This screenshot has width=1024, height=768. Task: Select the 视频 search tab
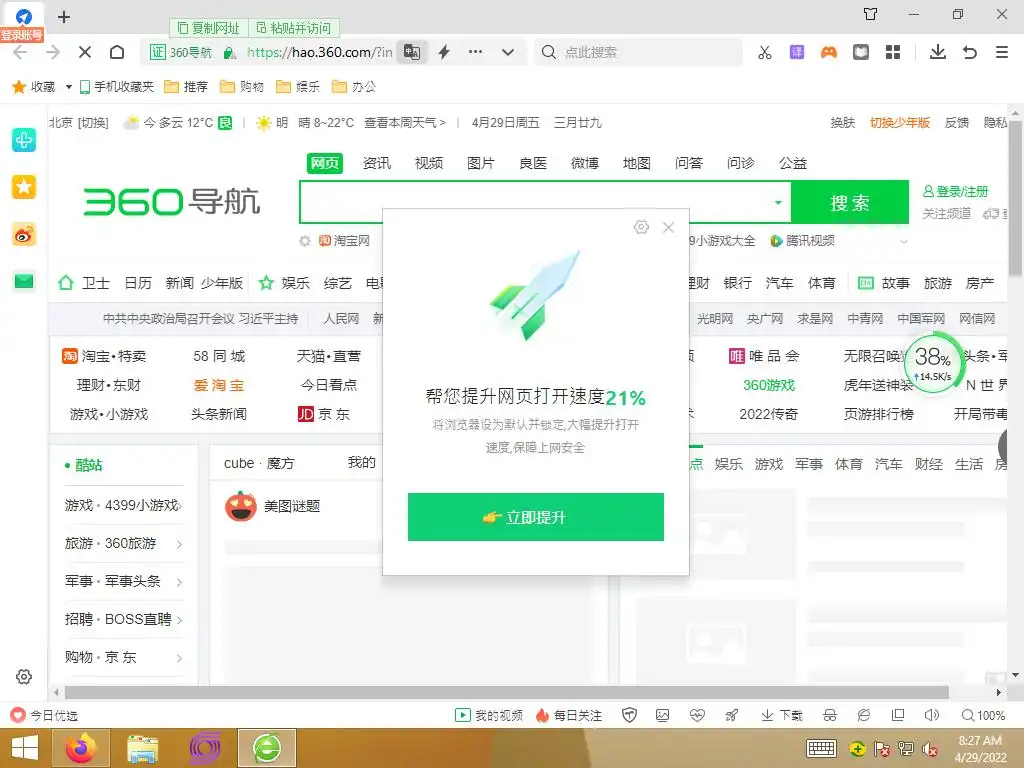tap(429, 163)
